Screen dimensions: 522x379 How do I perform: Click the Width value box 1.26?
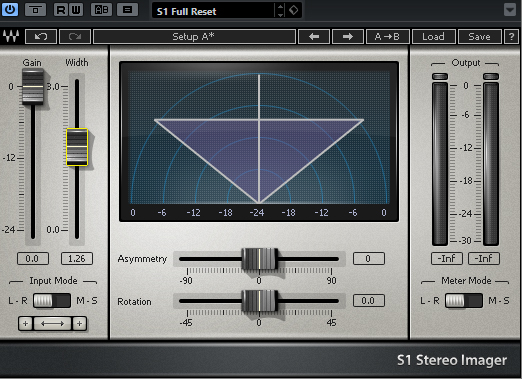click(x=77, y=259)
